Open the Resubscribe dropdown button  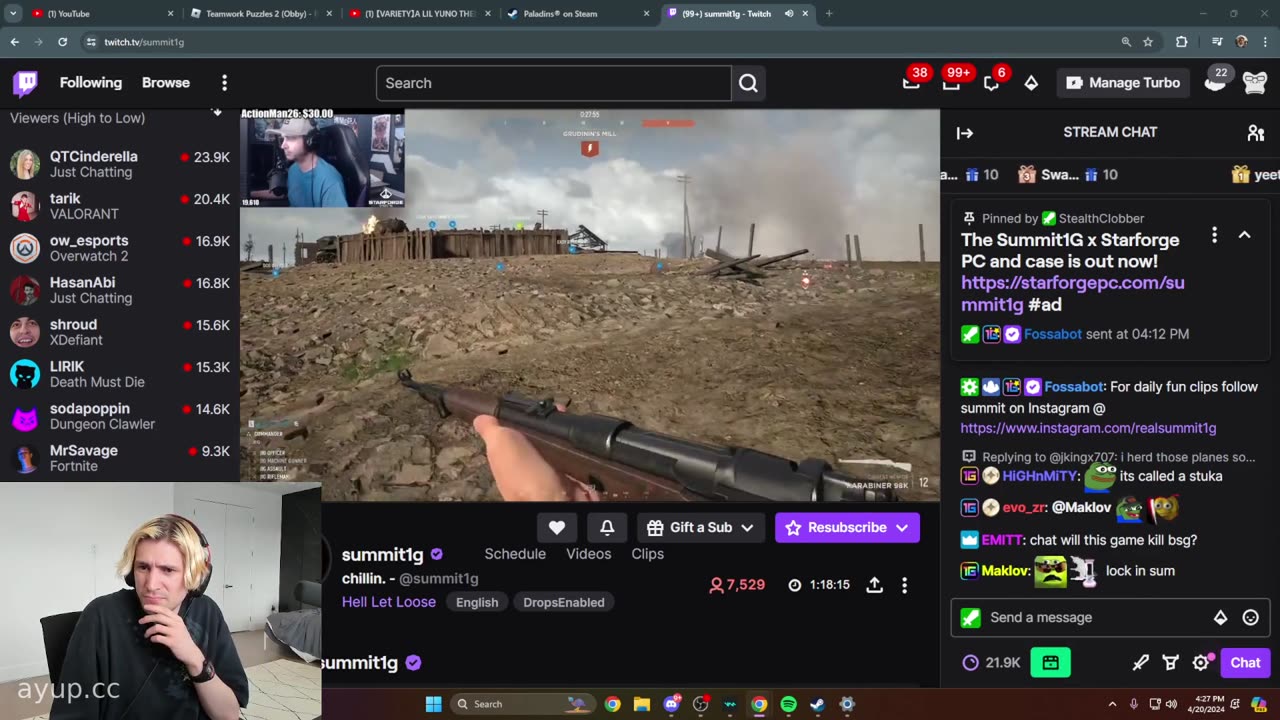[x=847, y=527]
